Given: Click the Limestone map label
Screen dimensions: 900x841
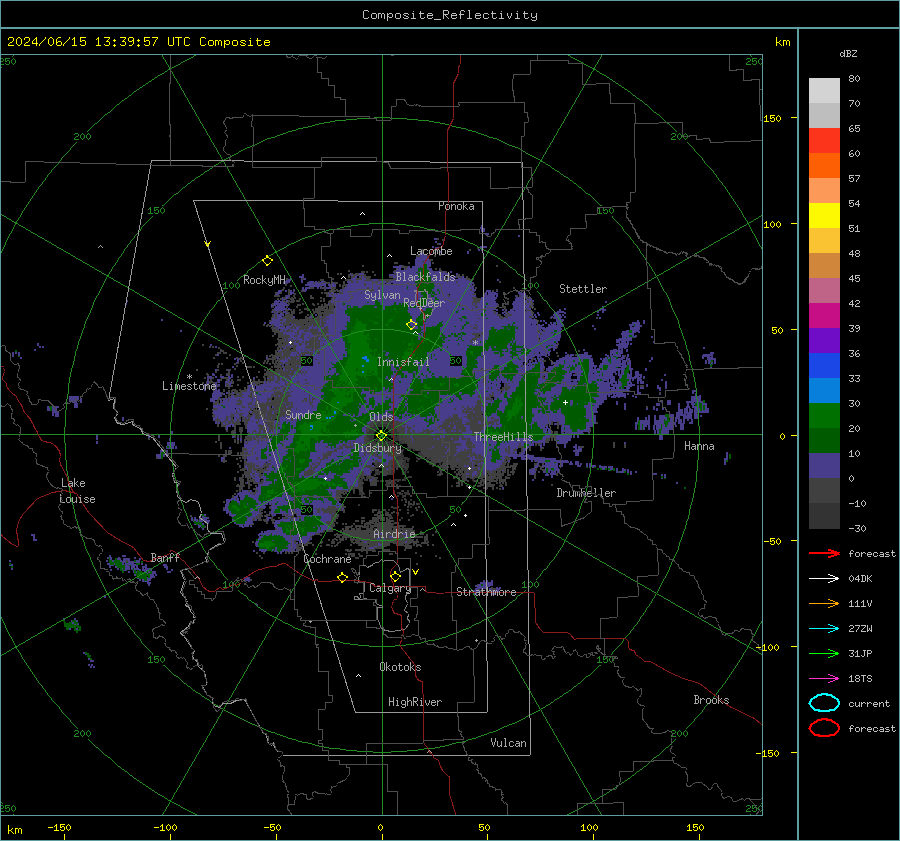Looking at the screenshot, I should tap(189, 386).
